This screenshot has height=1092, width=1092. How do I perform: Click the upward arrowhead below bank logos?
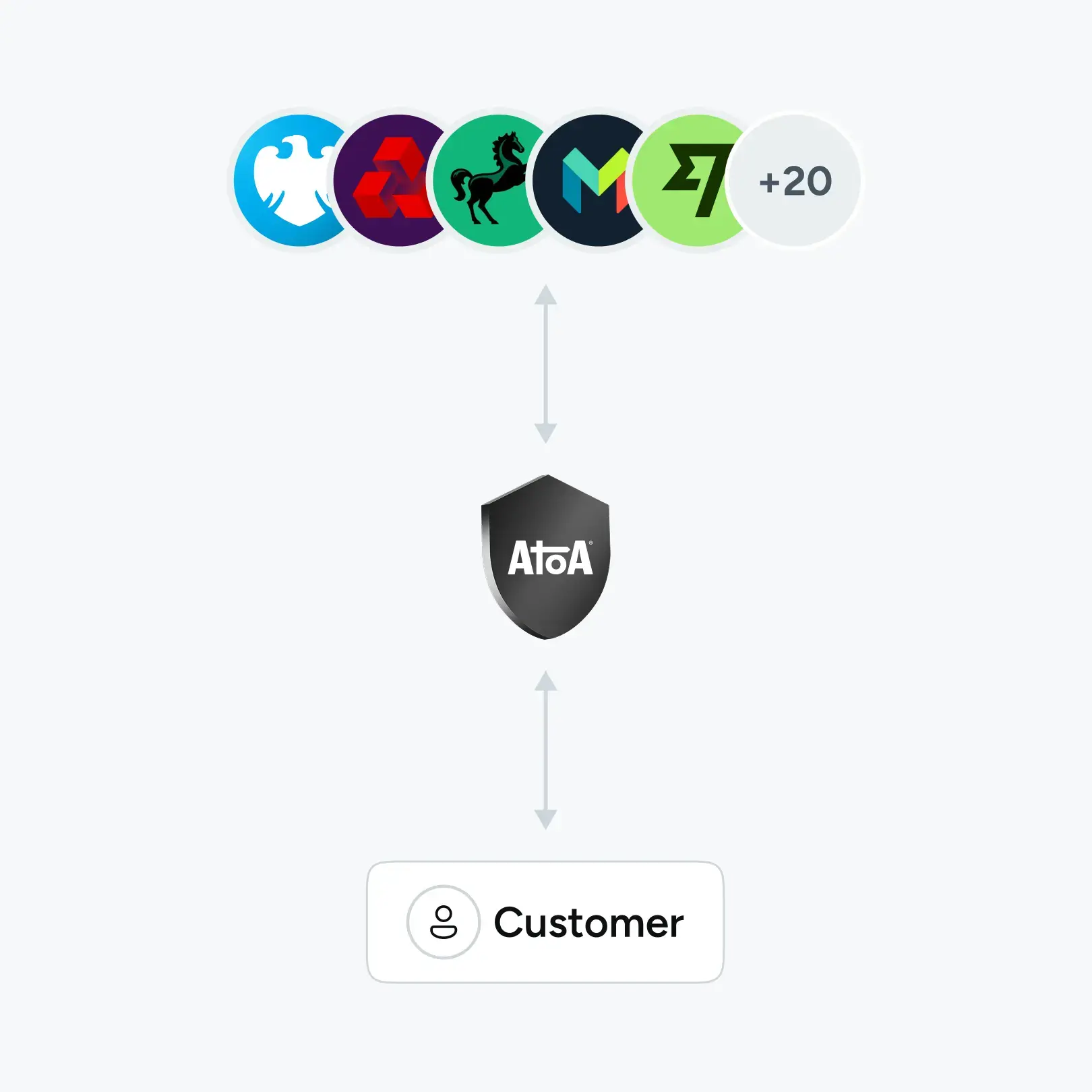pos(545,295)
